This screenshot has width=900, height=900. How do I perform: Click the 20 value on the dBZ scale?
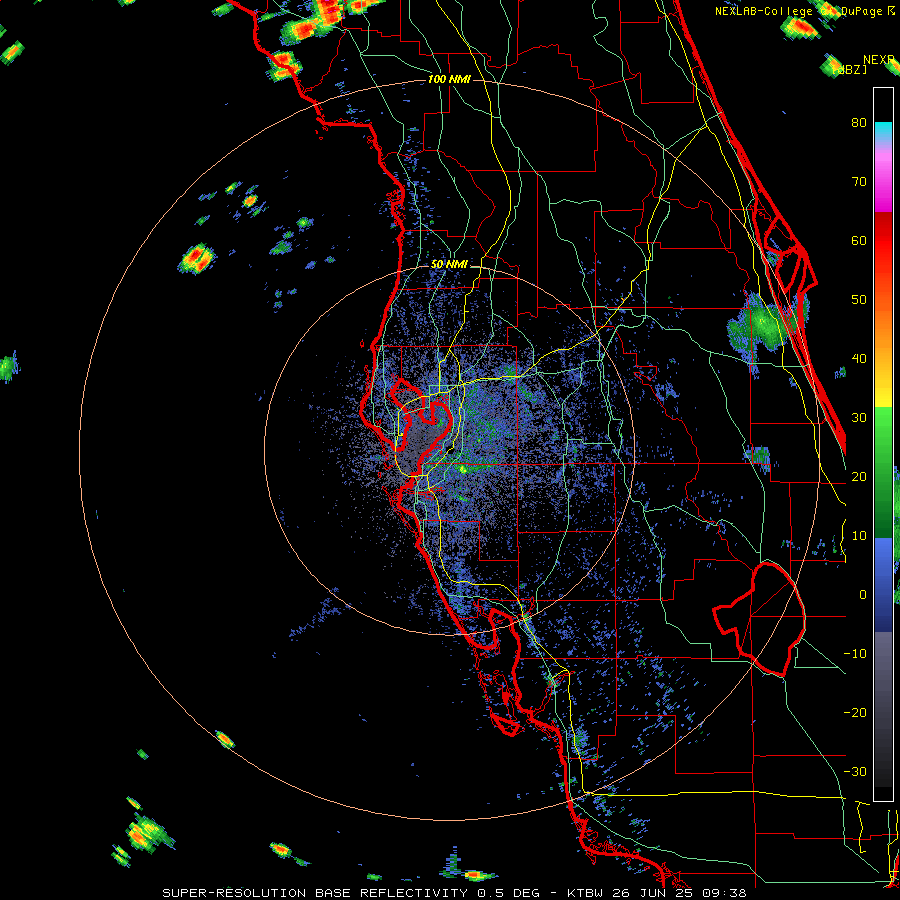(x=859, y=476)
